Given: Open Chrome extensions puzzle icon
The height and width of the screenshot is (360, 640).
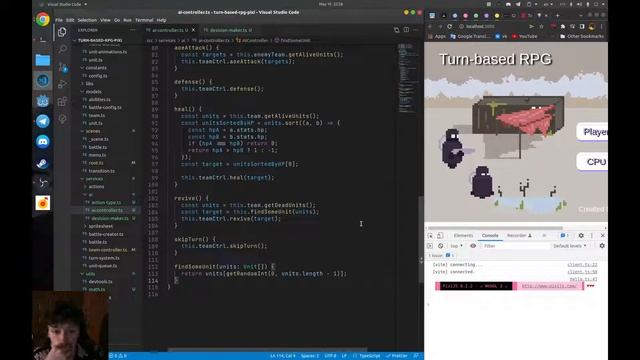Looking at the screenshot, I should click(x=563, y=26).
